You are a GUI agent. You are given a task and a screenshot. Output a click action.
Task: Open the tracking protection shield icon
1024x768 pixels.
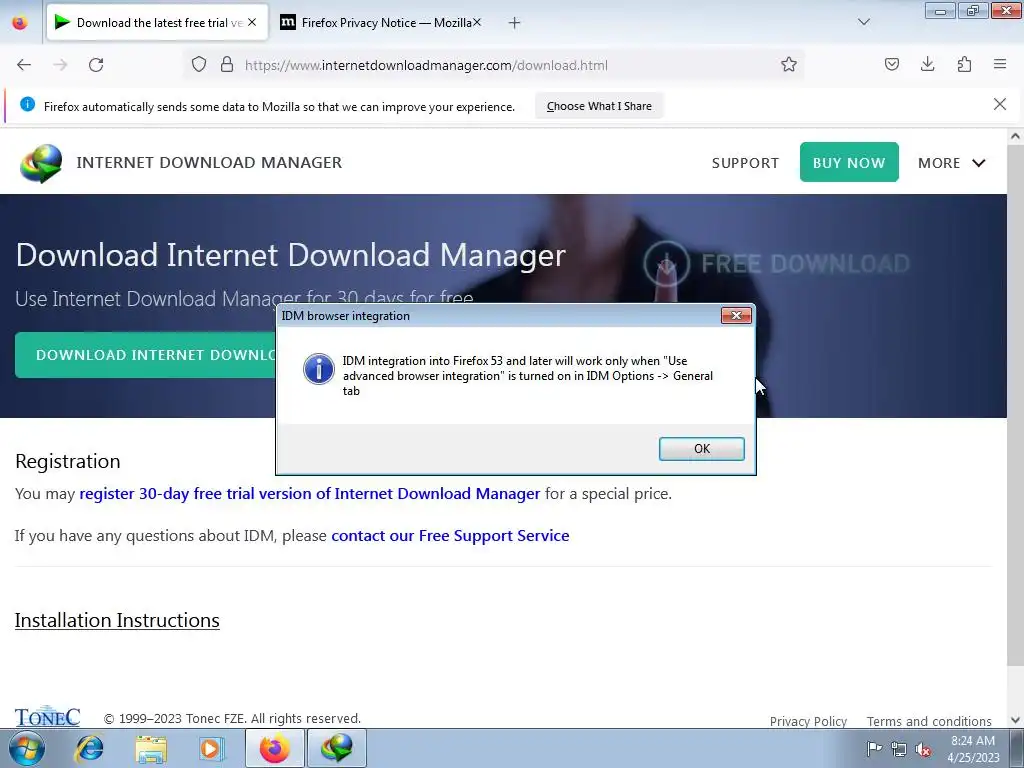click(199, 65)
